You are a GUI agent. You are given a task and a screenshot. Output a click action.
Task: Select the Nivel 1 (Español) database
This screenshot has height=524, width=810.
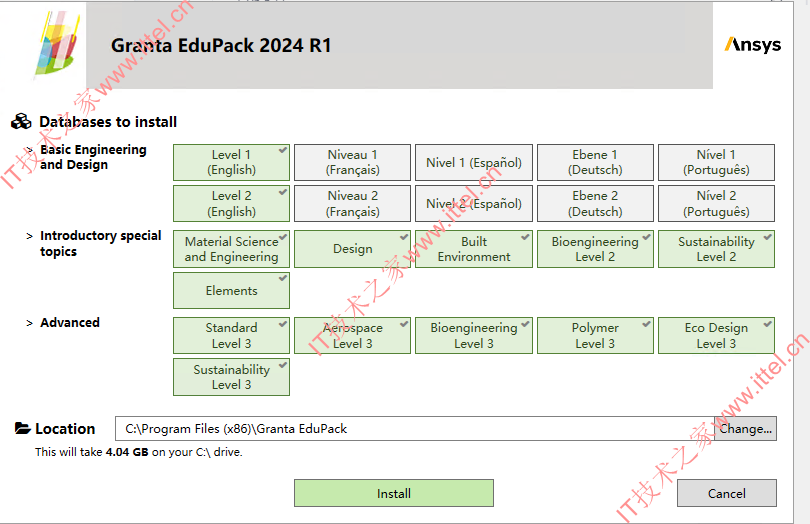coord(474,162)
